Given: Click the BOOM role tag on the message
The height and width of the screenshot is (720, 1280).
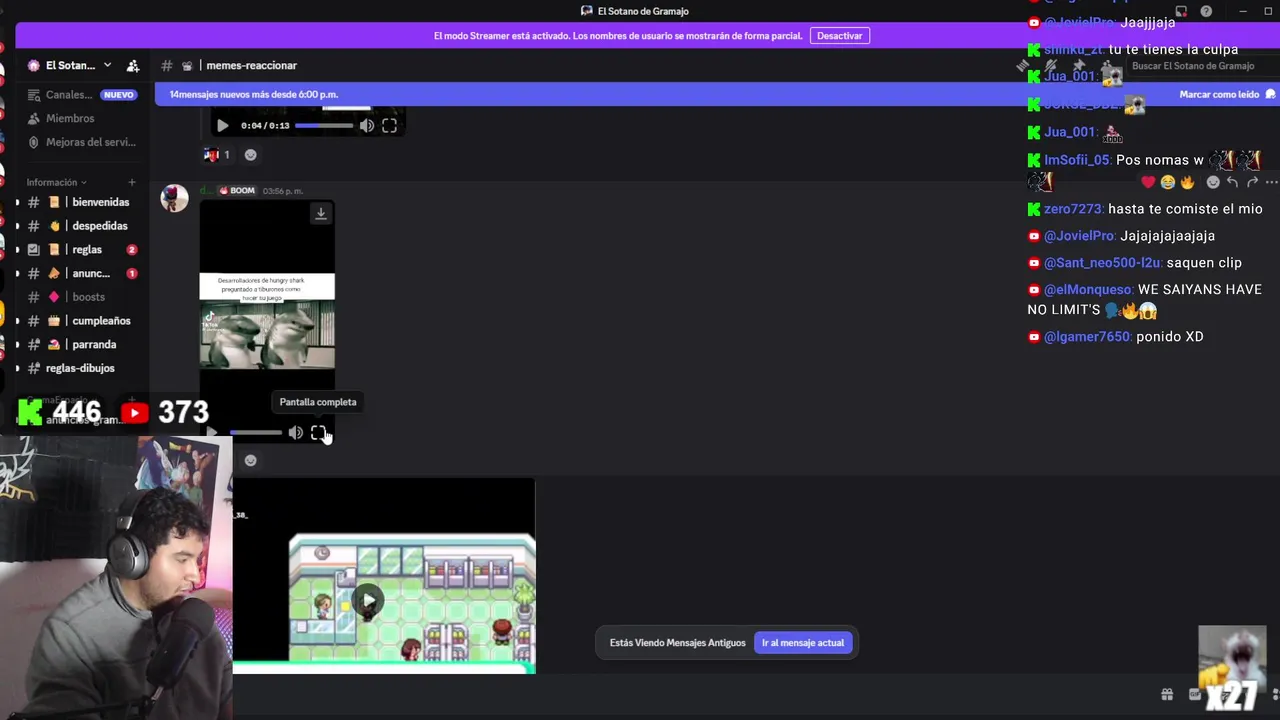Looking at the screenshot, I should (237, 190).
